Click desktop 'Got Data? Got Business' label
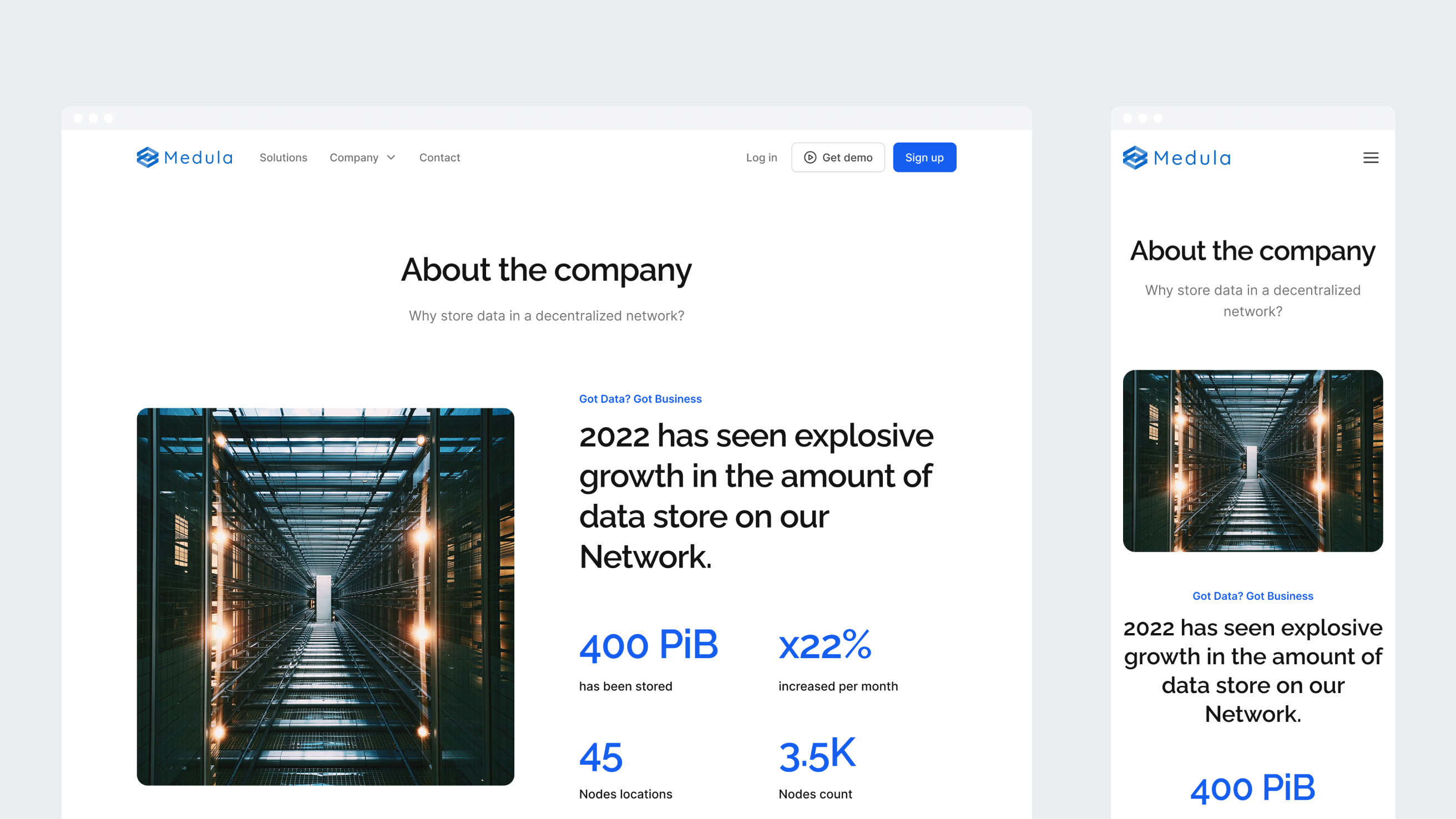 coord(640,398)
